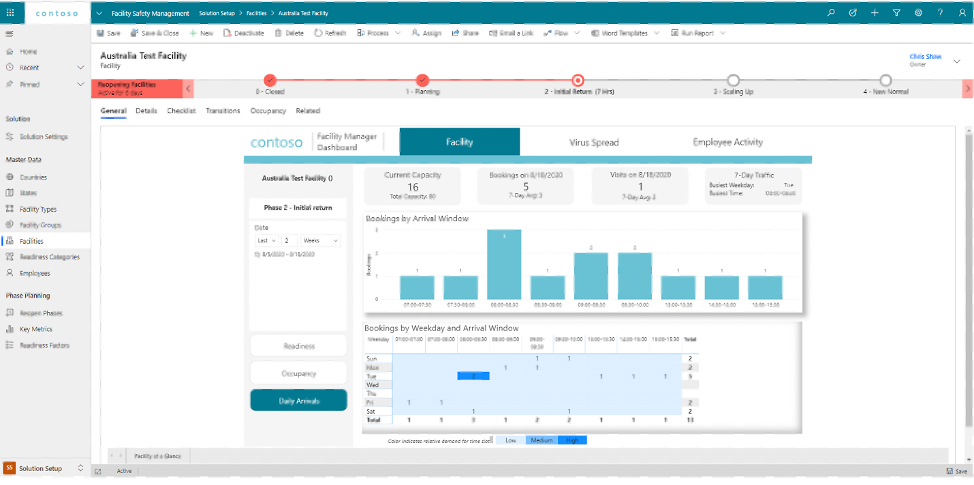Viewport: 974px width, 485px height.
Task: Click the help question mark icon
Action: coord(940,13)
